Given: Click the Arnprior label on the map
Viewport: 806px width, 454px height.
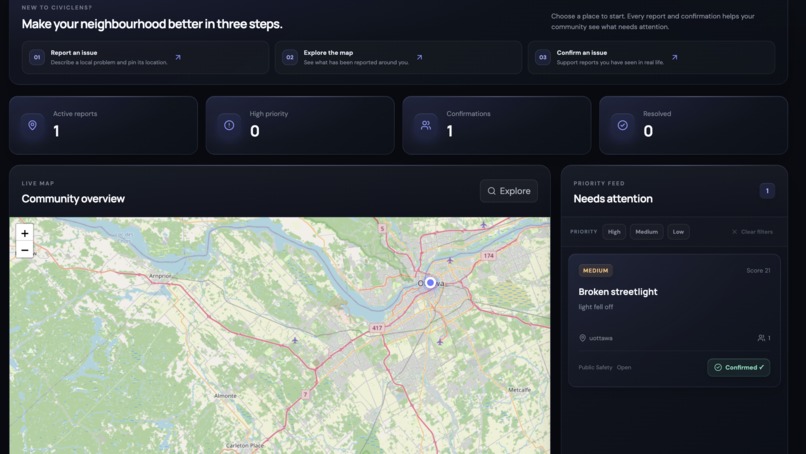Looking at the screenshot, I should (x=160, y=276).
